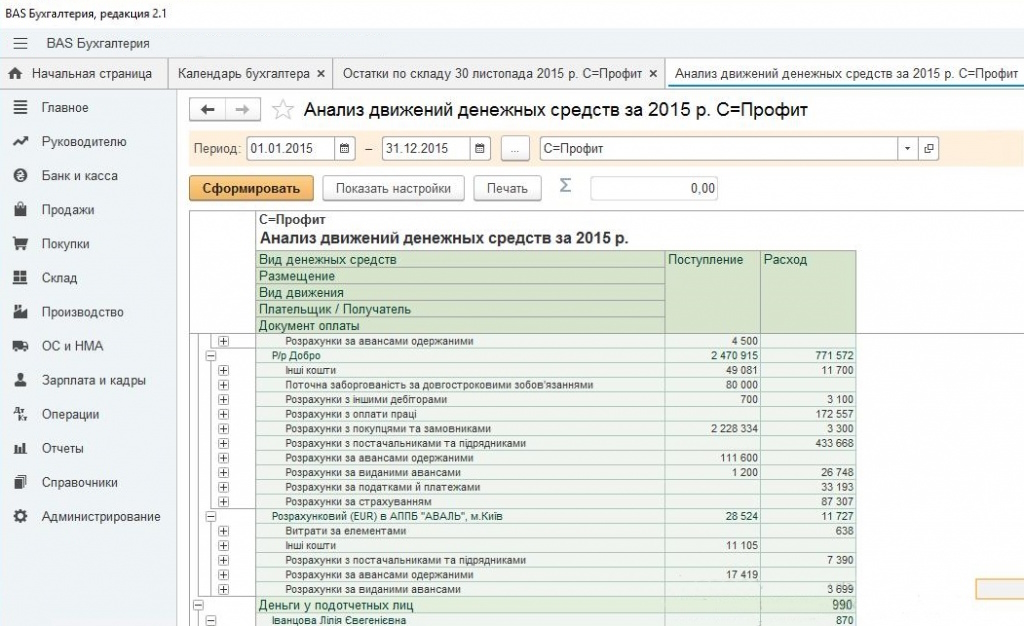Open the Операции section
Viewport: 1024px width, 626px height.
click(70, 414)
